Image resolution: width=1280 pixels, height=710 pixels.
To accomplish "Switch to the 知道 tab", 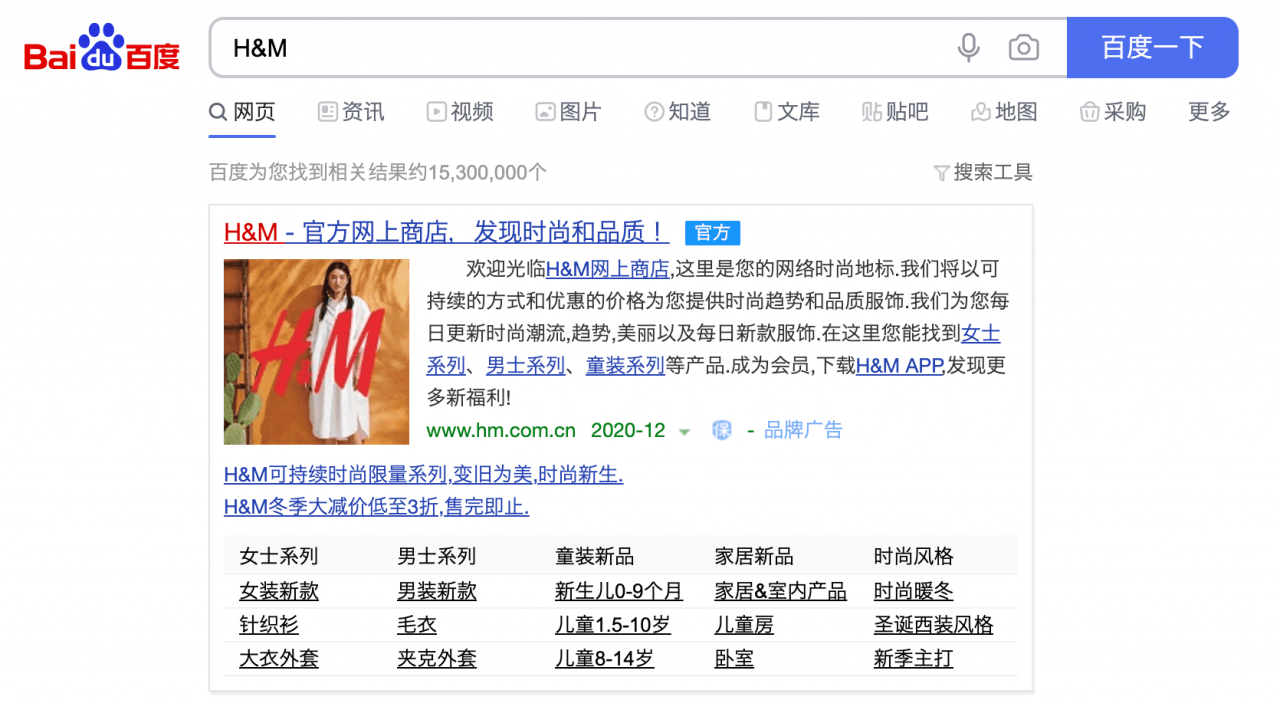I will [678, 112].
